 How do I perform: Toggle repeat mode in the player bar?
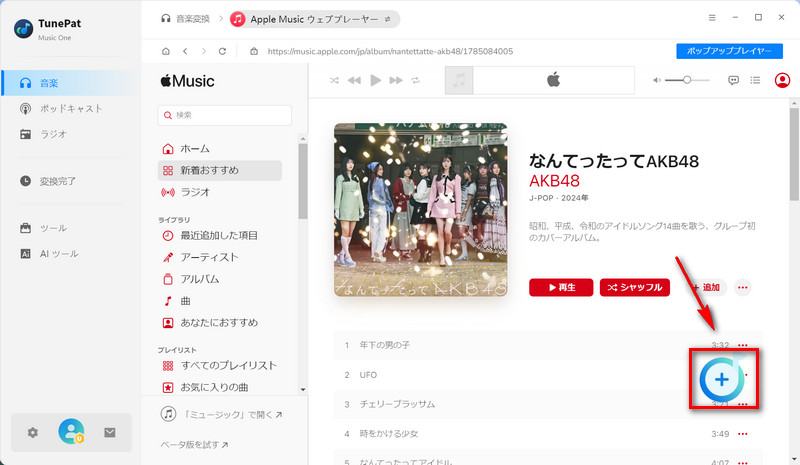click(415, 80)
